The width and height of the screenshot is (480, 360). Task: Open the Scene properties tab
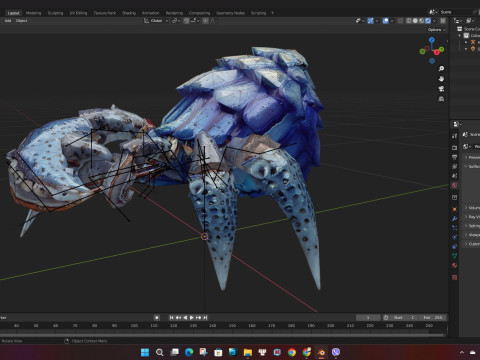pos(454,176)
